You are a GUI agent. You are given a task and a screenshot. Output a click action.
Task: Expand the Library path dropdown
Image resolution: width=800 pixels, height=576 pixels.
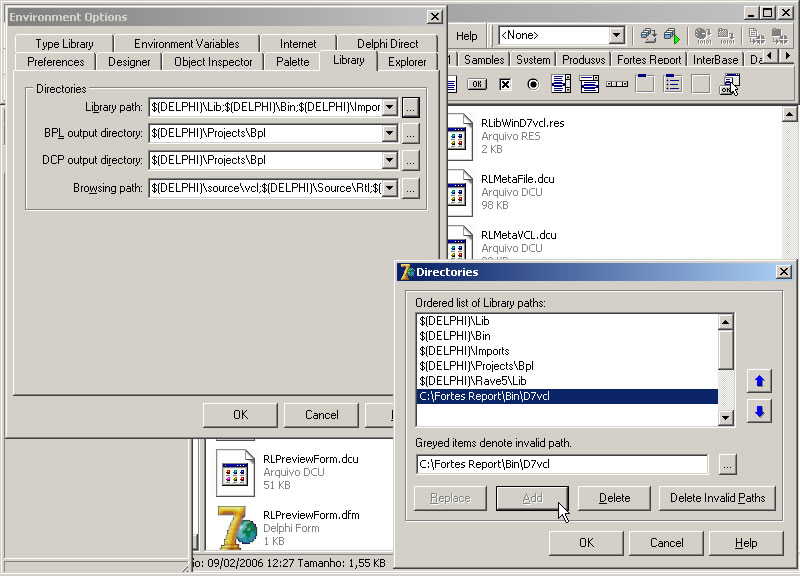pyautogui.click(x=390, y=107)
